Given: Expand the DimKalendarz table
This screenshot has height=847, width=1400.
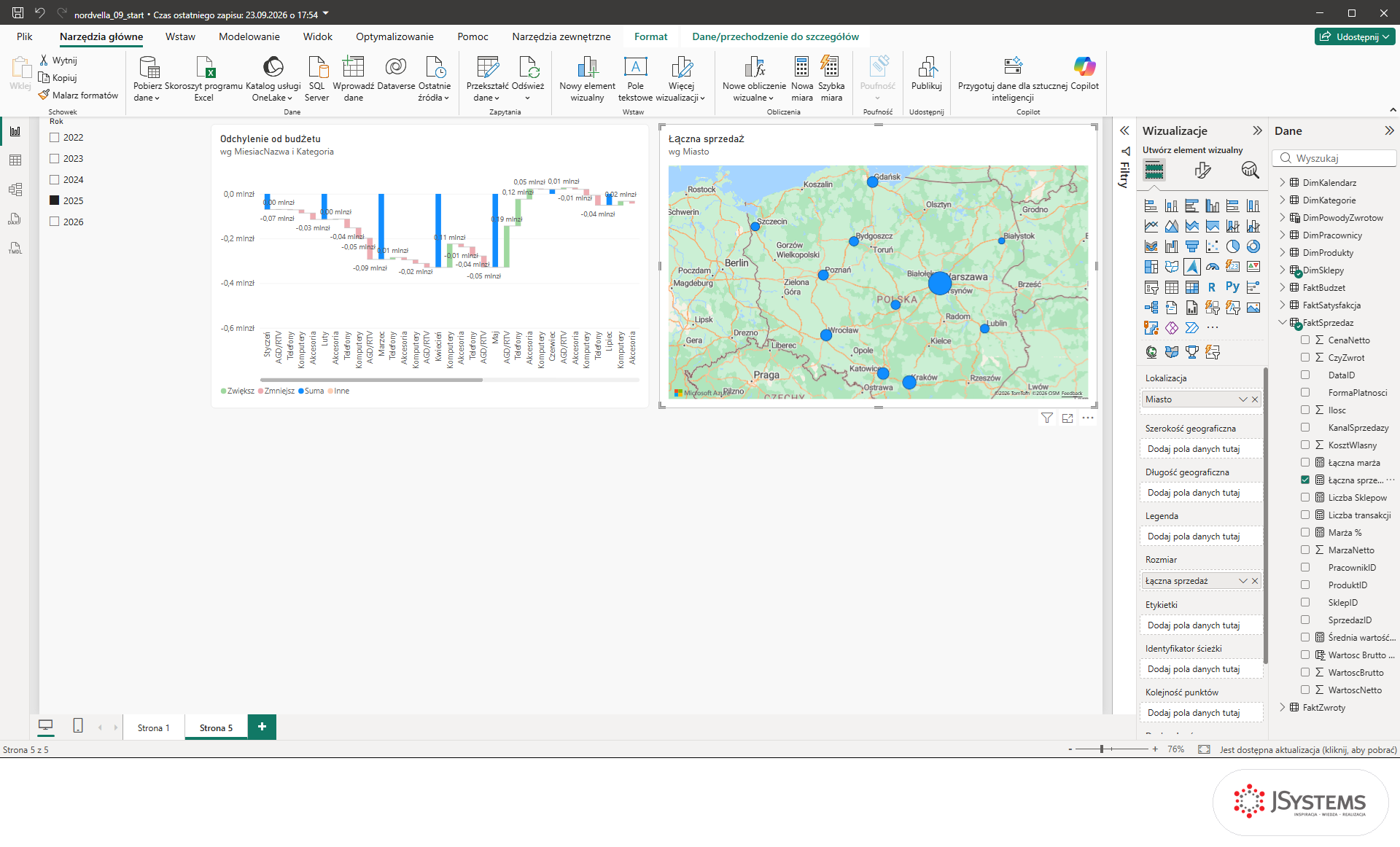Looking at the screenshot, I should click(x=1283, y=183).
